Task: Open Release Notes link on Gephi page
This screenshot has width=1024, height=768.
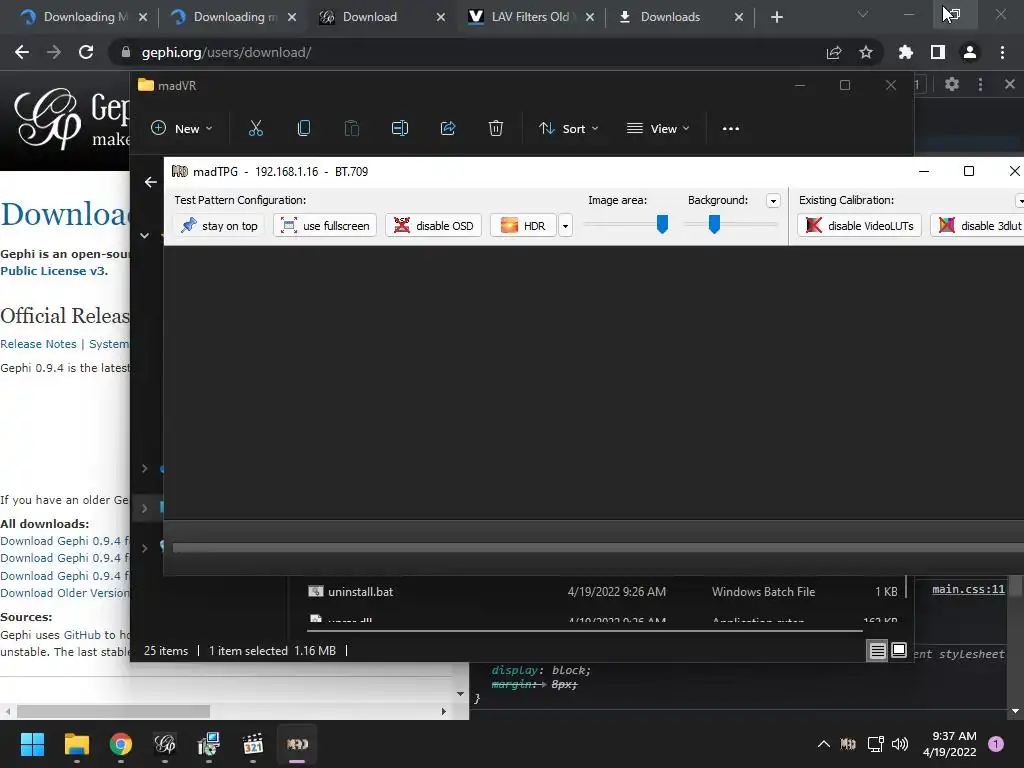Action: [39, 344]
